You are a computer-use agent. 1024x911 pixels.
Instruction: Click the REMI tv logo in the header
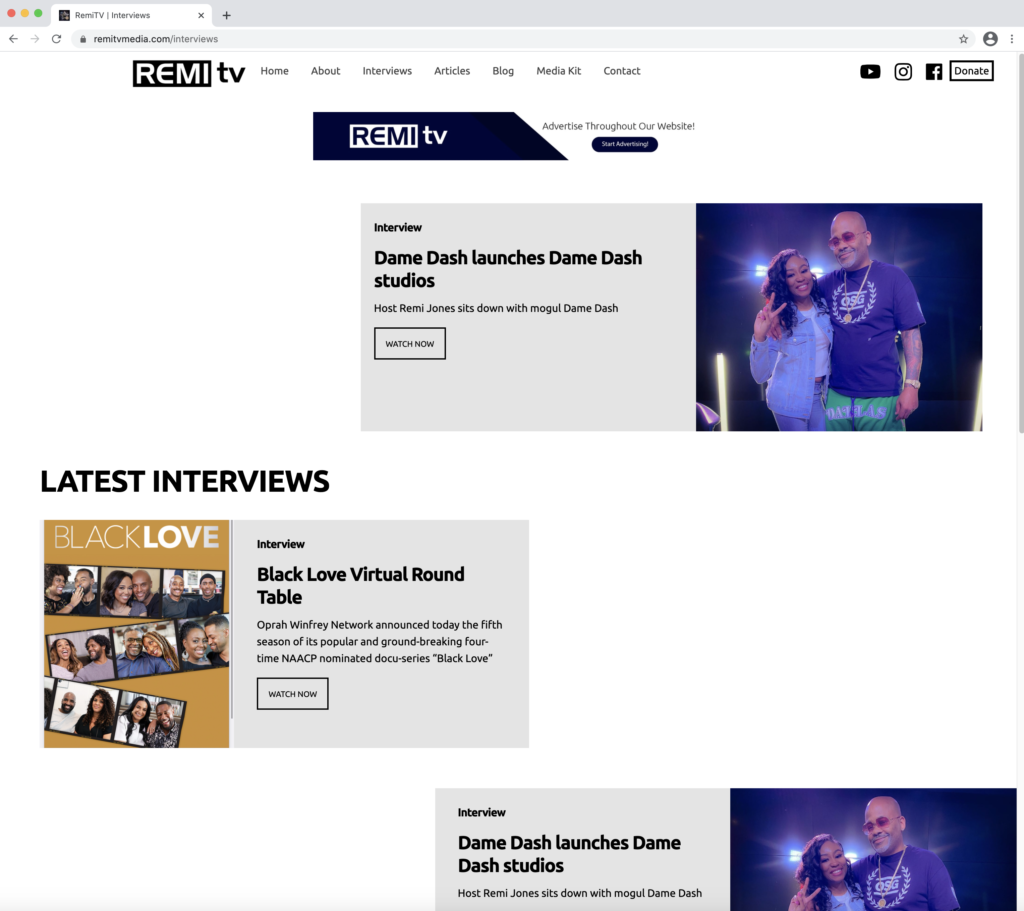click(x=189, y=73)
